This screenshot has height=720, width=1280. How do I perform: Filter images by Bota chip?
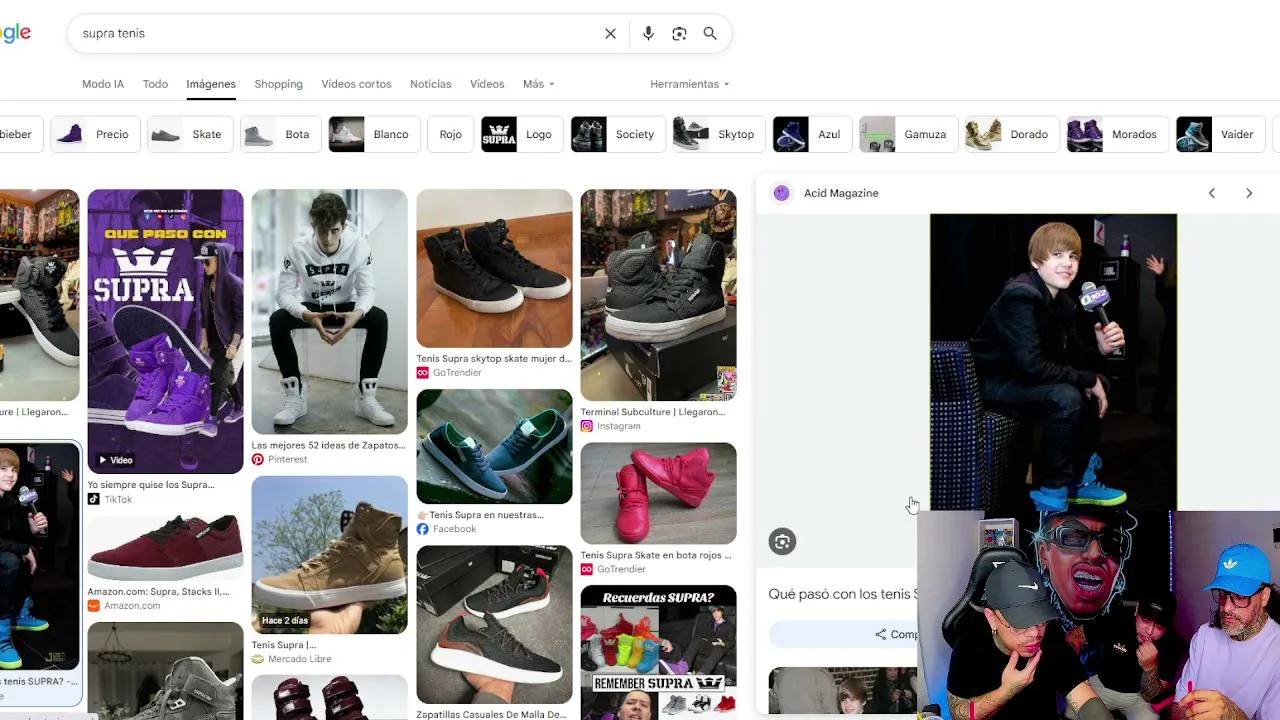coord(280,134)
